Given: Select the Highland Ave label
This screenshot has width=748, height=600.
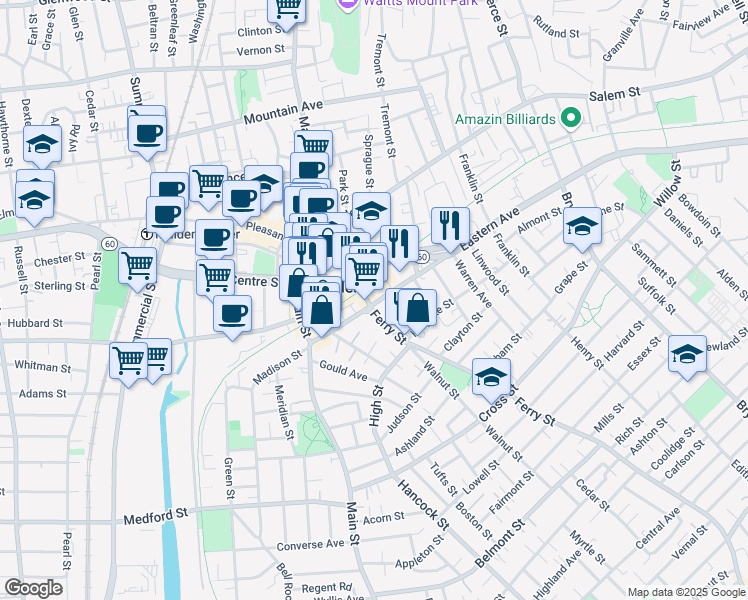Looking at the screenshot, I should coord(559,574).
